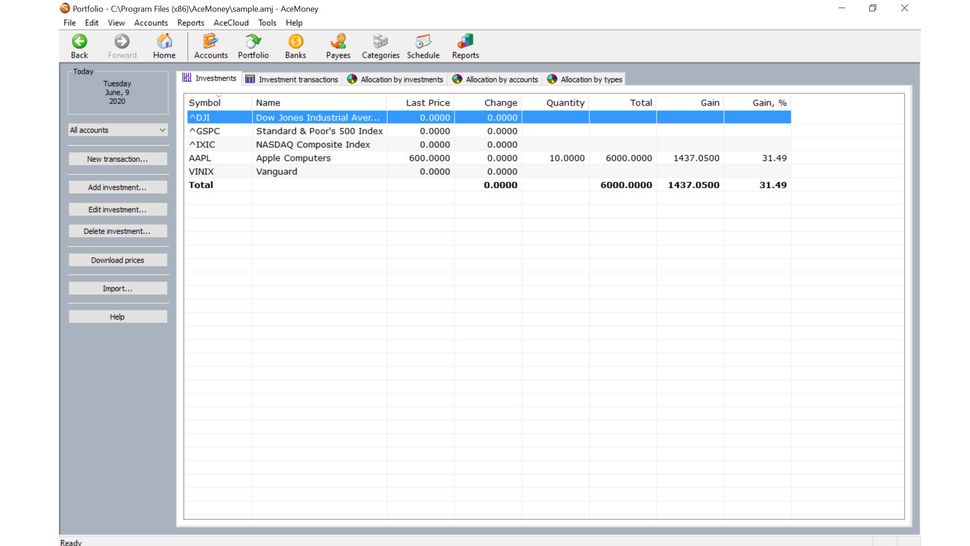This screenshot has height=546, width=970.
Task: Sort by the Symbol column header
Action: tap(205, 103)
